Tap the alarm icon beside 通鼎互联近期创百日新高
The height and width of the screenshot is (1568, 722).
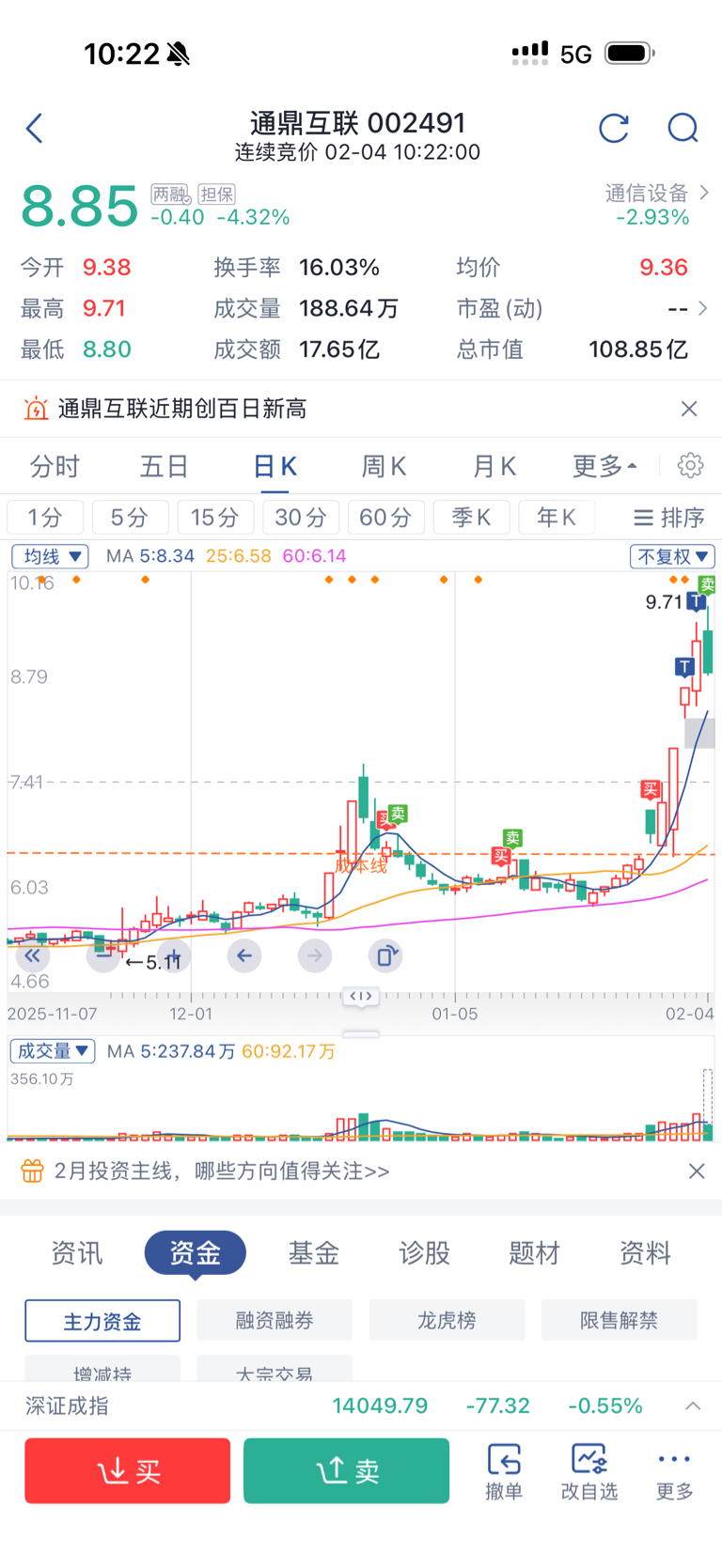36,409
